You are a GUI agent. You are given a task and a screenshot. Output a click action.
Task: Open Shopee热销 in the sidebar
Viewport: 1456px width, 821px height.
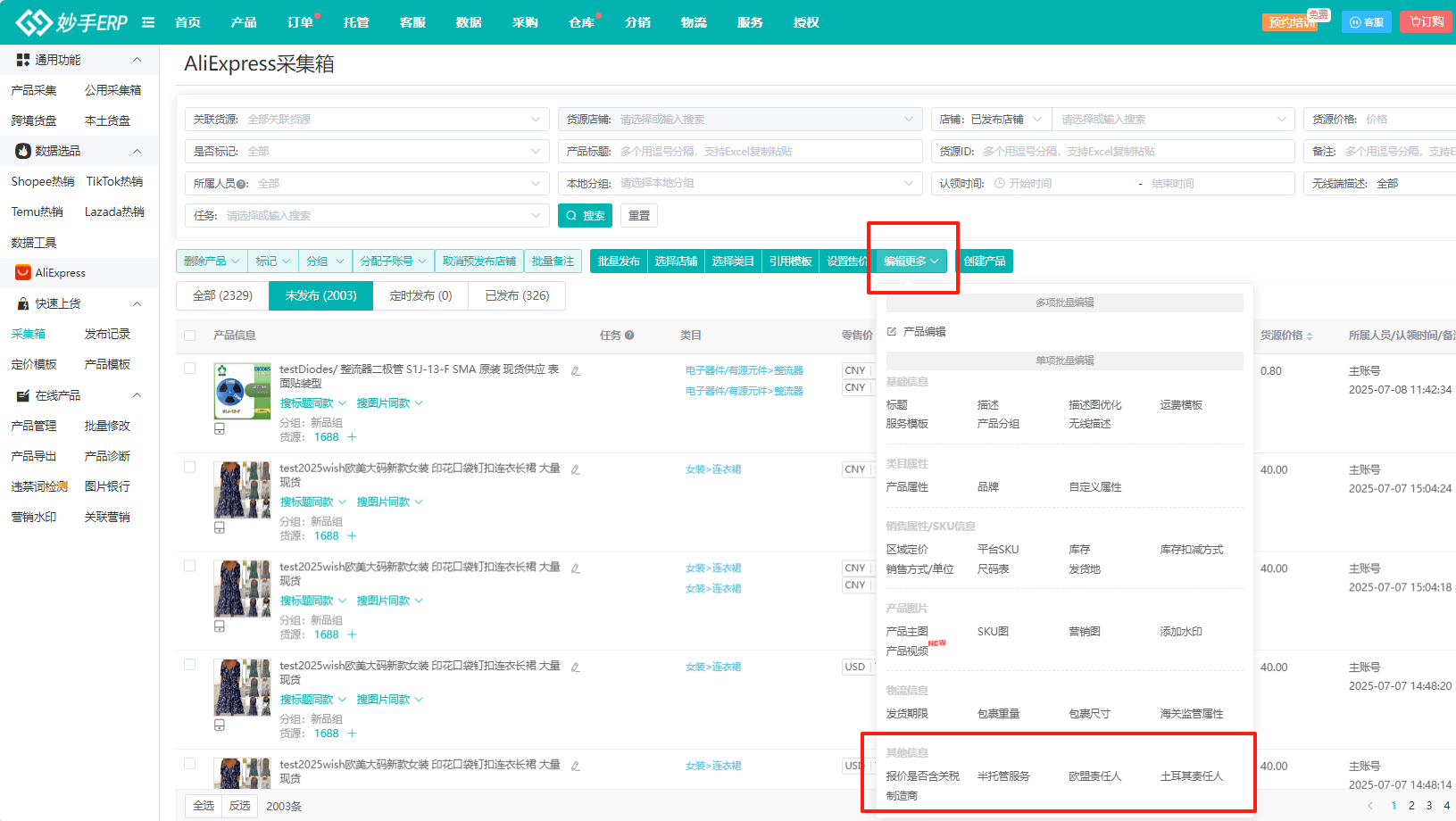(43, 181)
